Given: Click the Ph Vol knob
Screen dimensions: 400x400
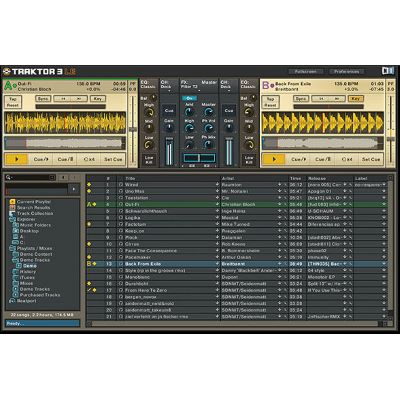Looking at the screenshot, I should [x=209, y=128].
